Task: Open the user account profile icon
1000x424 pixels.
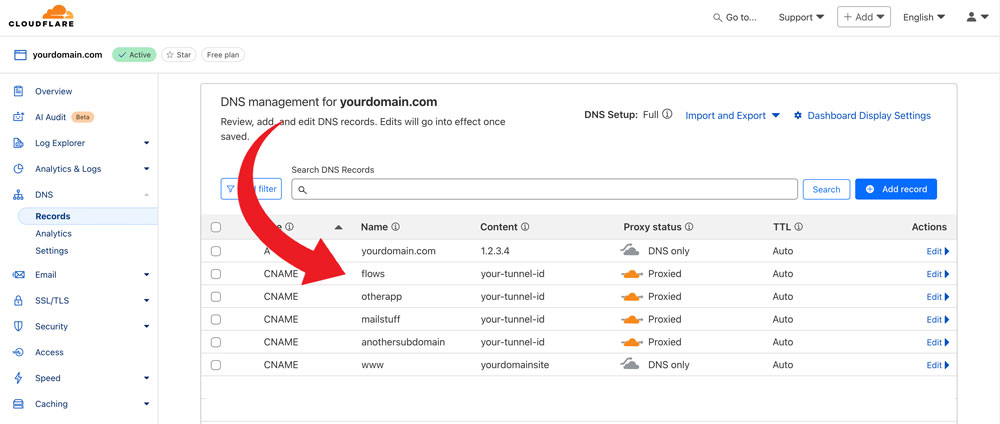Action: [x=971, y=17]
